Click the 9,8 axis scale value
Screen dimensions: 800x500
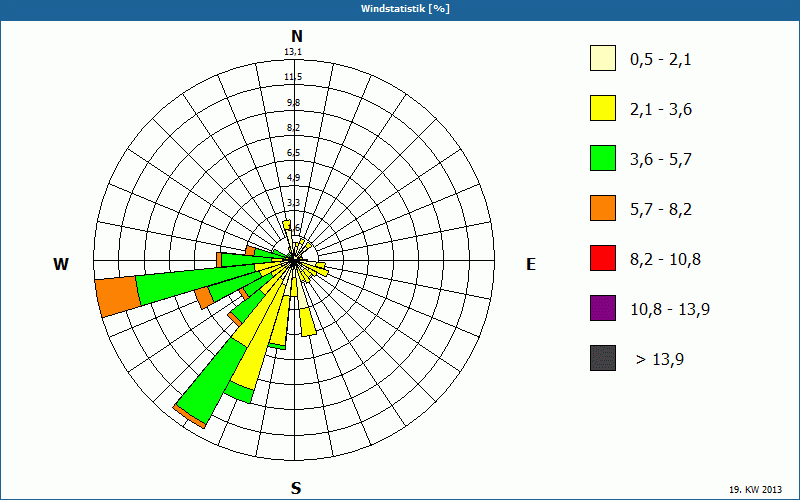(x=293, y=103)
